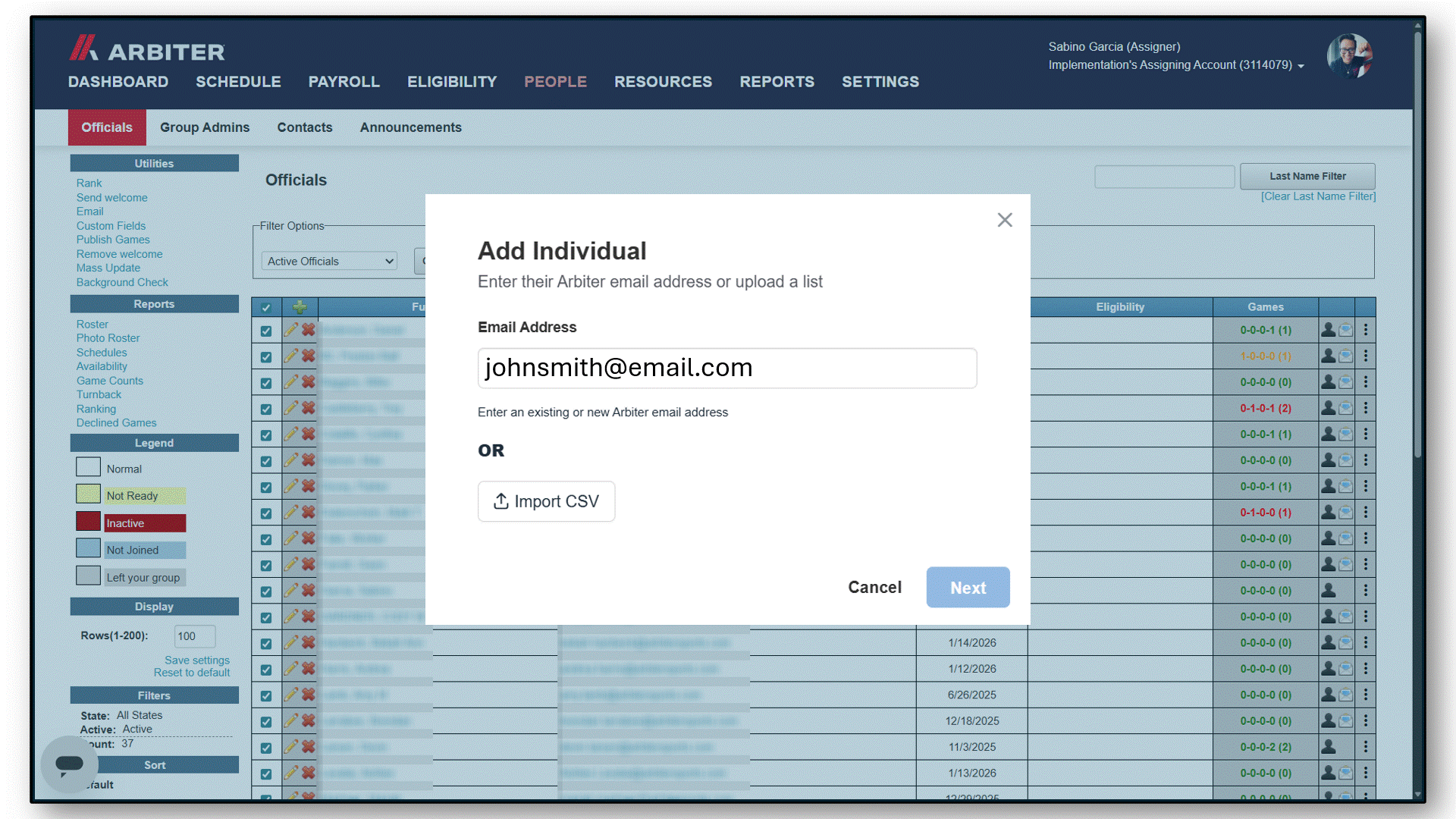Click the Arbiter logo
The height and width of the screenshot is (819, 1456).
(147, 49)
